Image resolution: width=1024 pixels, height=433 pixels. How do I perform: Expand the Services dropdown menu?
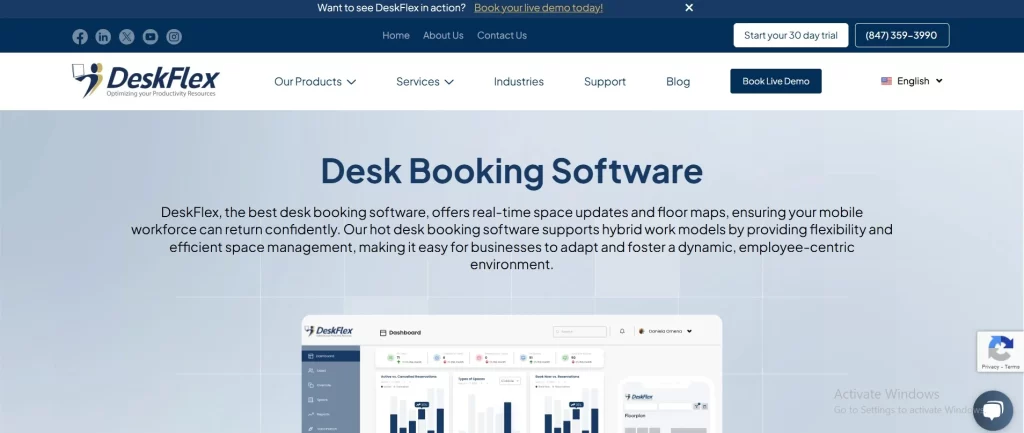coord(424,82)
